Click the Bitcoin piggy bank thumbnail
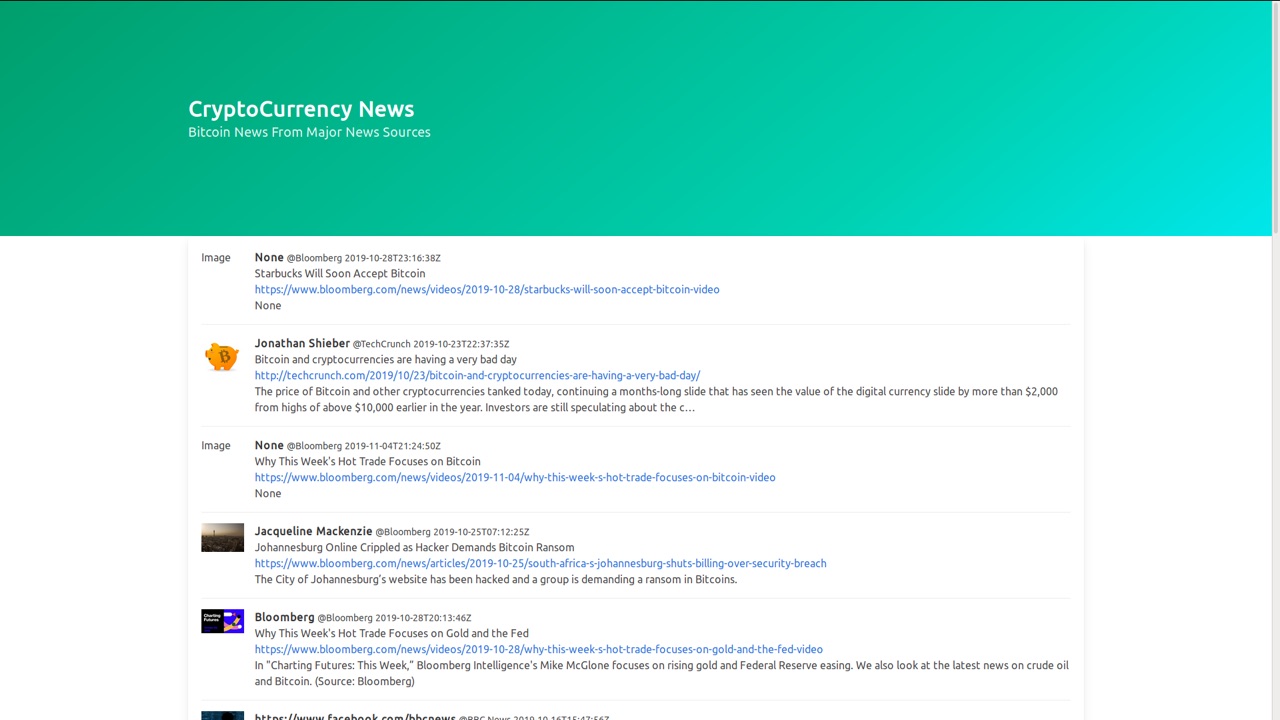The height and width of the screenshot is (720, 1280). [x=222, y=356]
